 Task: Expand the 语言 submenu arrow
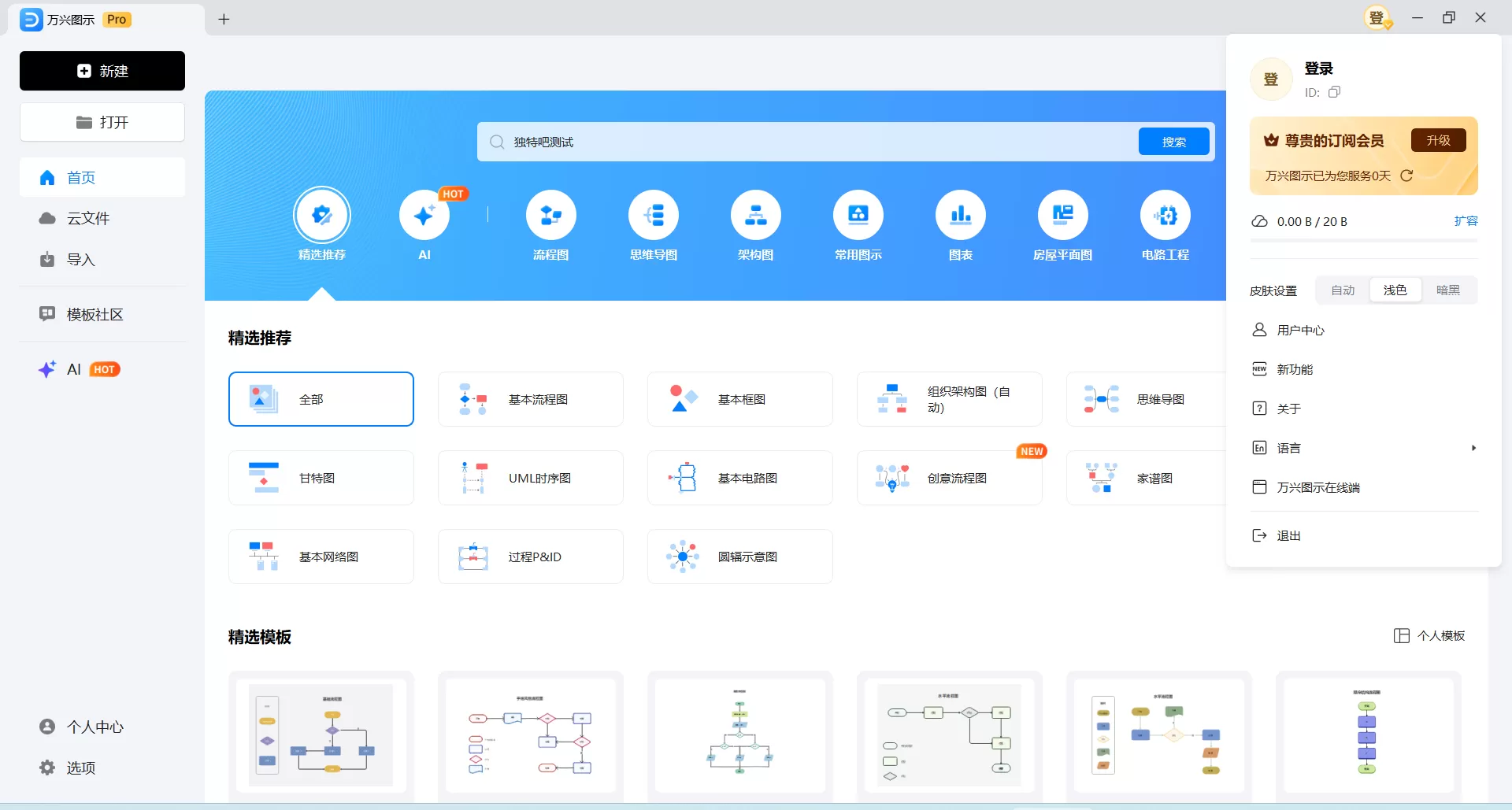point(1473,448)
